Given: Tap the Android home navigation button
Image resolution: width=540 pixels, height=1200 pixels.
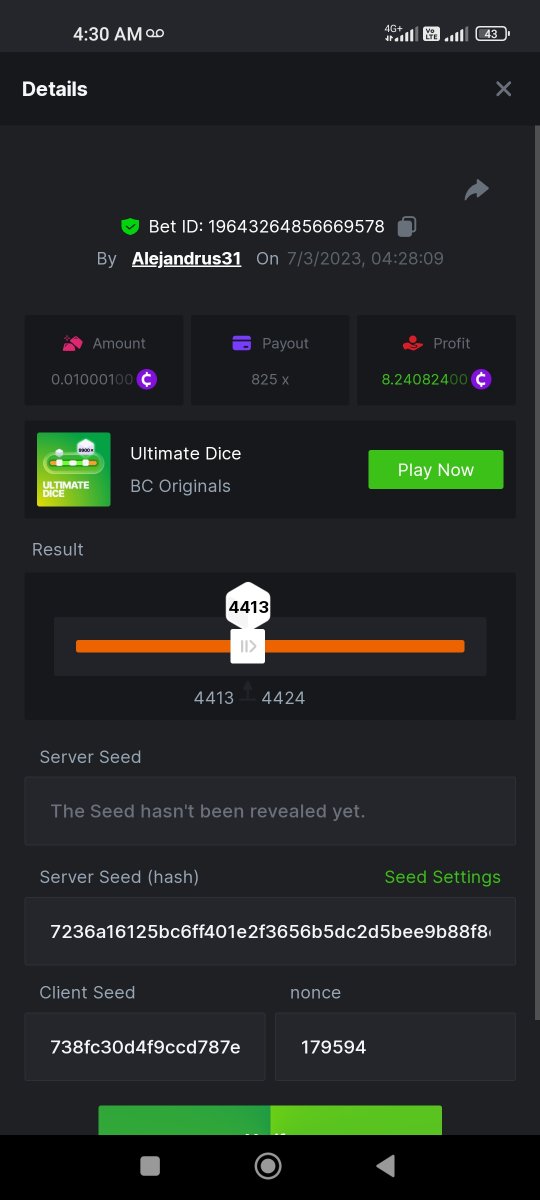Looking at the screenshot, I should coord(268,1166).
